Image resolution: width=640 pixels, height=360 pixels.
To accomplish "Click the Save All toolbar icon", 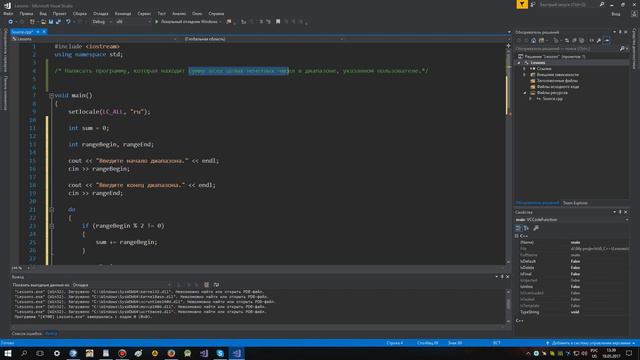I will tap(58, 22).
